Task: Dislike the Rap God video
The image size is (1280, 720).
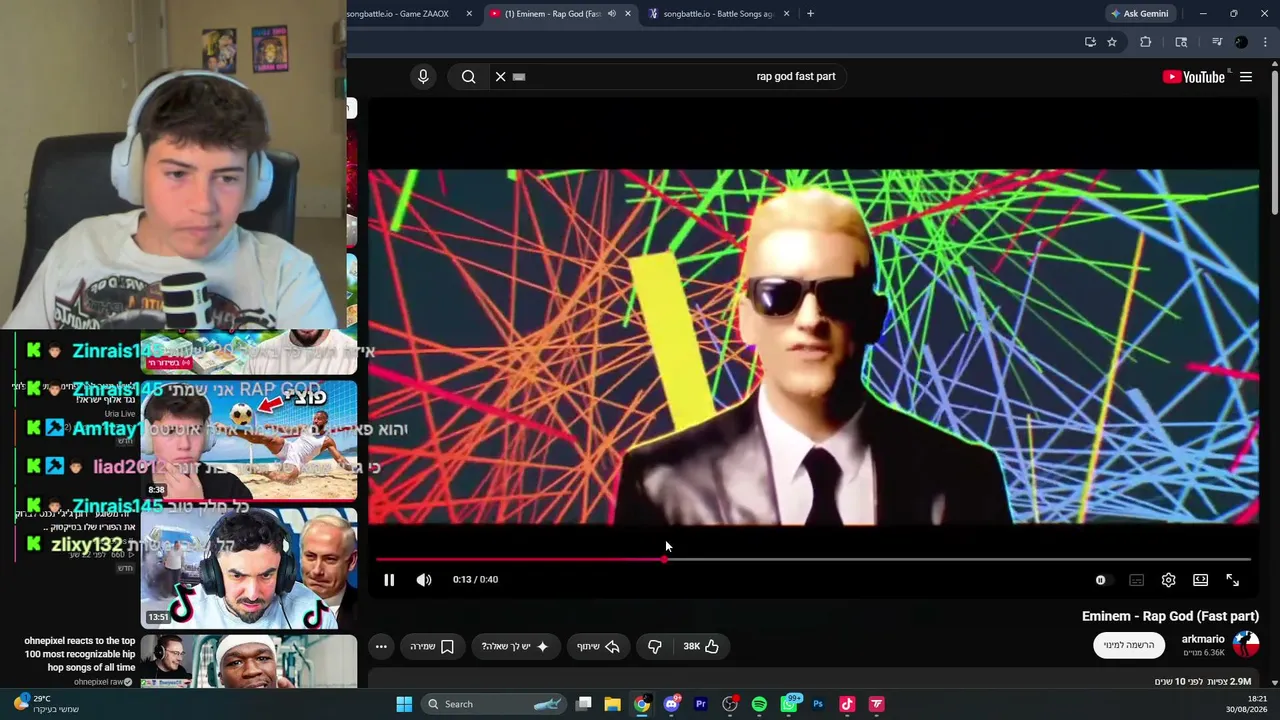Action: pos(655,647)
